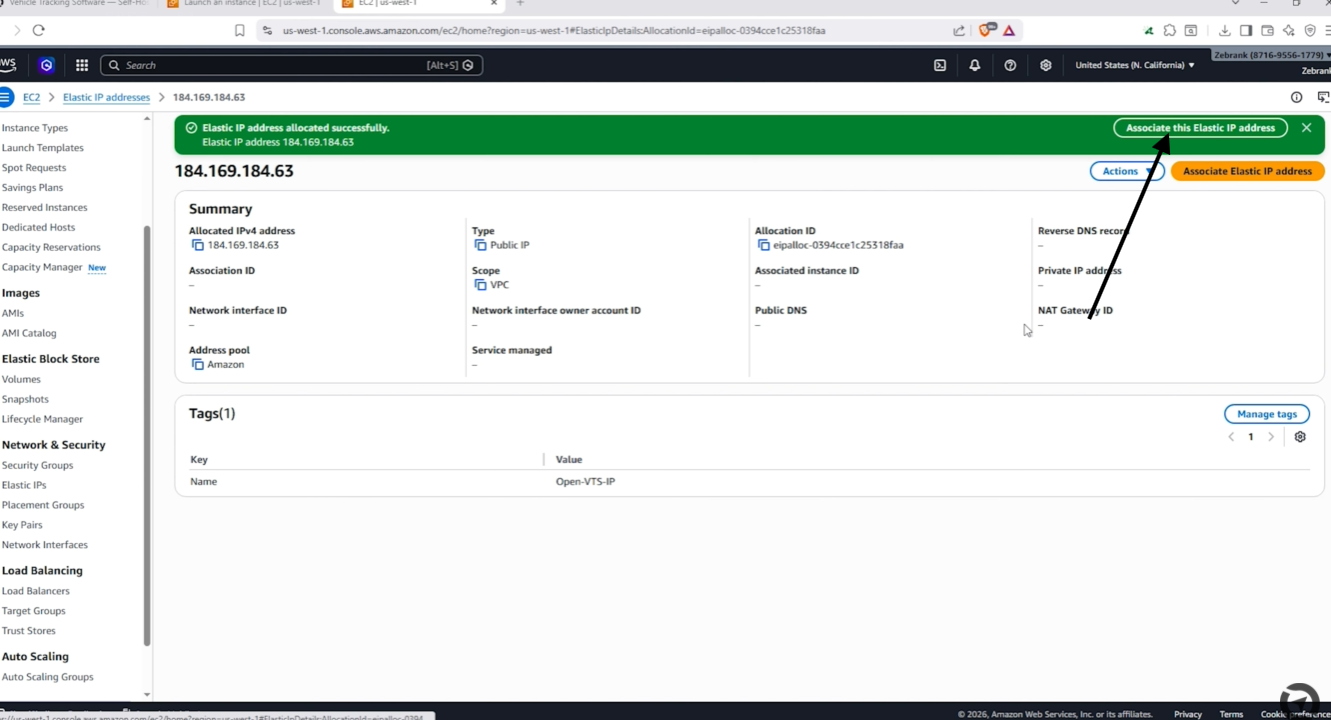This screenshot has width=1331, height=720.
Task: Open browser downloads icon
Action: tap(1224, 30)
